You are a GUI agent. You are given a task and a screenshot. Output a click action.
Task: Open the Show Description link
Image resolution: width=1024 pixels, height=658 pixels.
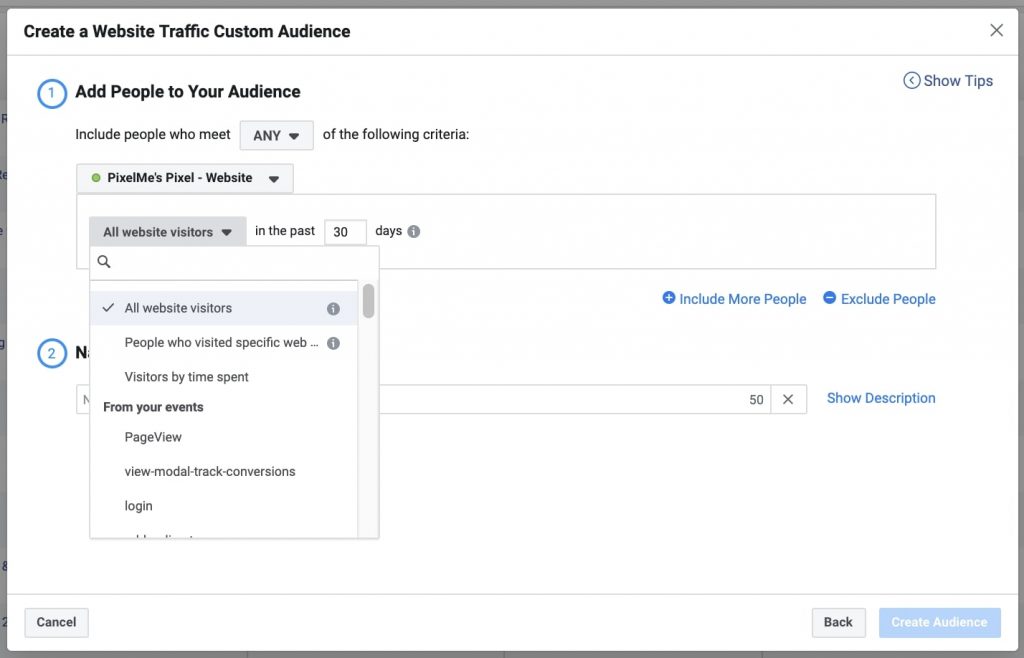pyautogui.click(x=880, y=398)
